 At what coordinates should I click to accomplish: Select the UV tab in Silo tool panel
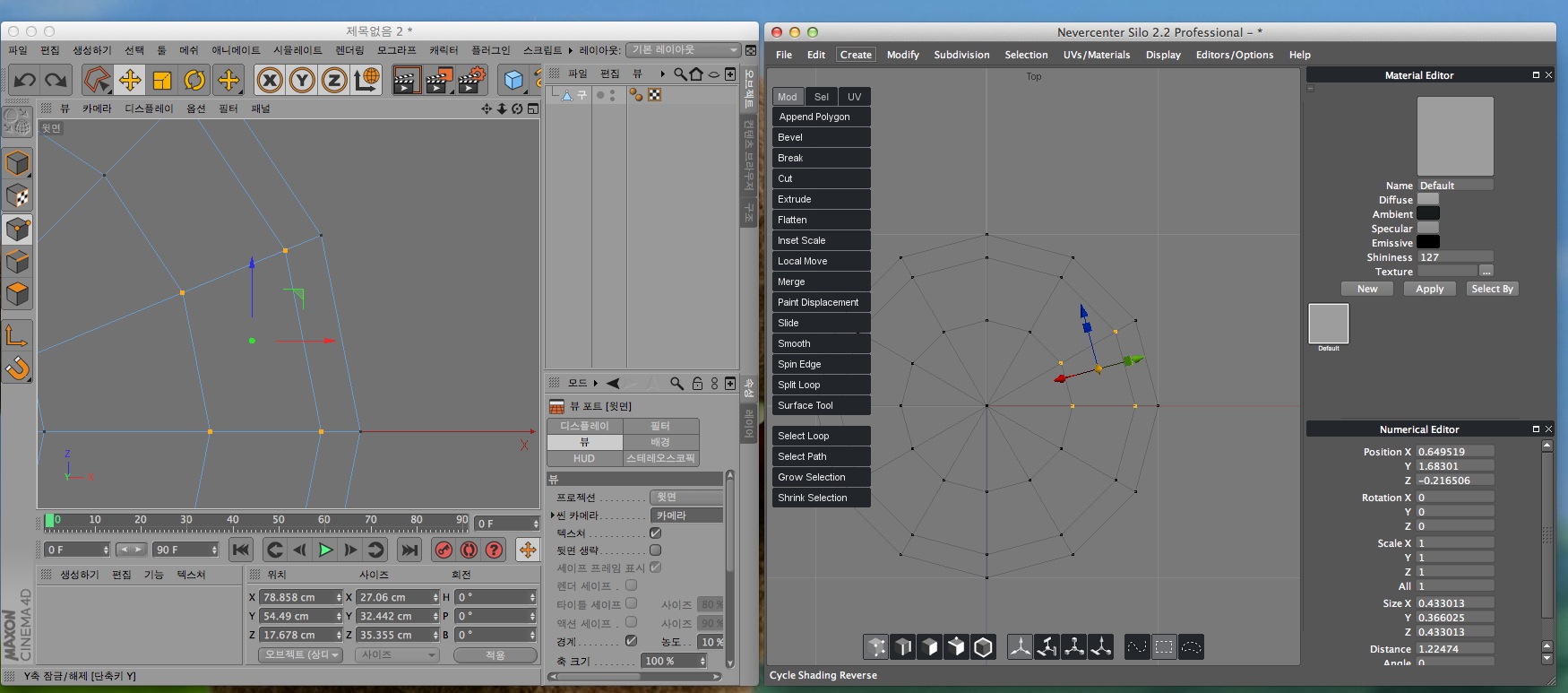click(x=855, y=97)
